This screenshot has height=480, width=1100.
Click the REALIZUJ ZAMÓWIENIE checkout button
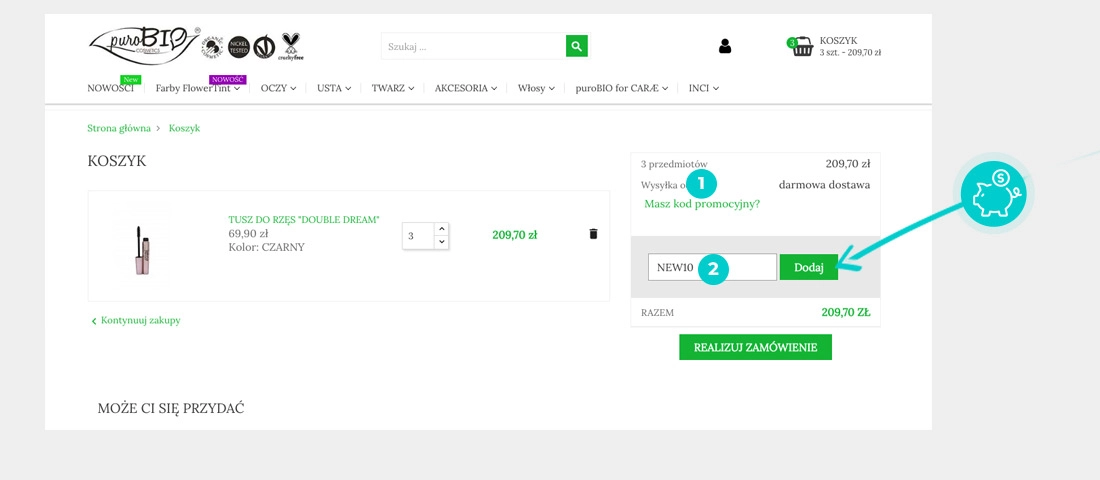tap(755, 347)
